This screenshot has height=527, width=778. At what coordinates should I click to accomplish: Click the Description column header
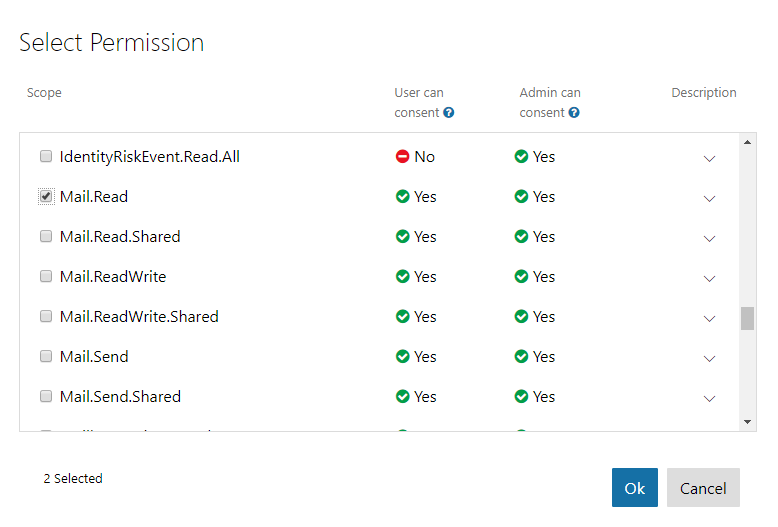coord(703,93)
